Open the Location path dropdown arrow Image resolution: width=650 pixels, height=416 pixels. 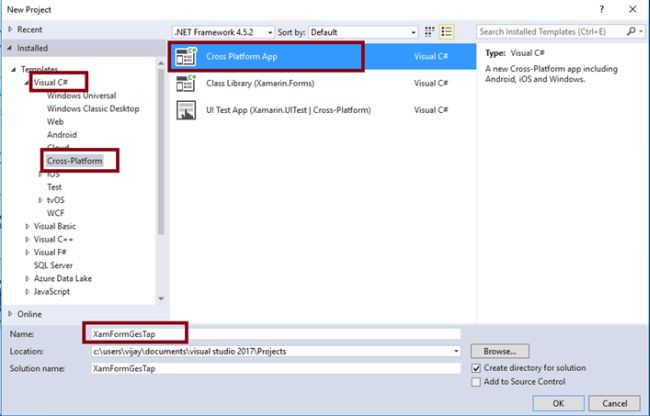(x=456, y=351)
